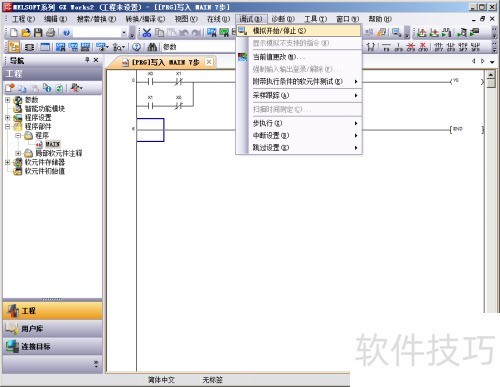Screen dimensions: 500x387
Task: Click the red cF9 delete horizontal line icon
Action: tap(411, 47)
